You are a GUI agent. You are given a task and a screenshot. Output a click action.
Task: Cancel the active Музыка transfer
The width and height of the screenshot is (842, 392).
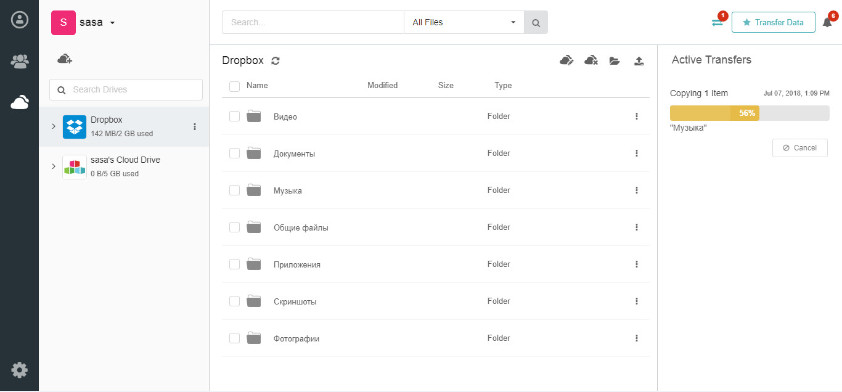(x=800, y=148)
